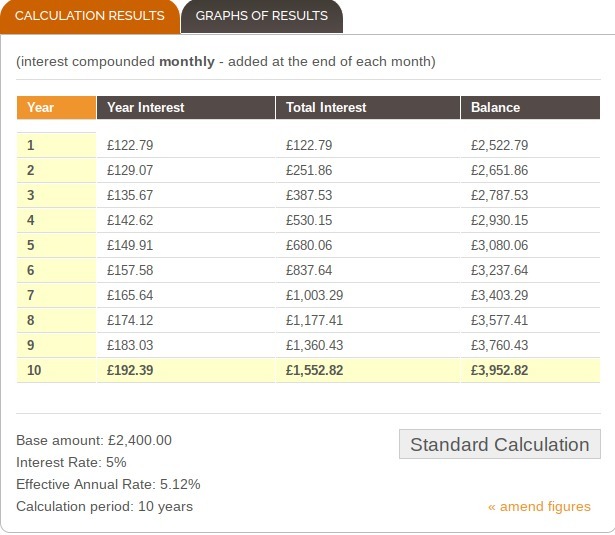The width and height of the screenshot is (615, 535).
Task: Click the balance value £2,522.79
Action: [x=499, y=146]
